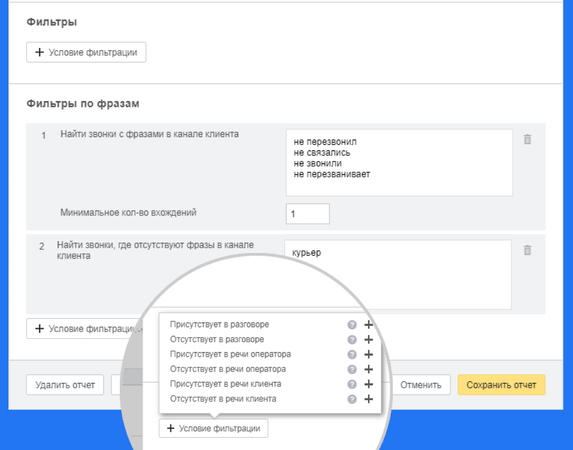Click 'Удалить отчет' button
The image size is (573, 450).
65,385
